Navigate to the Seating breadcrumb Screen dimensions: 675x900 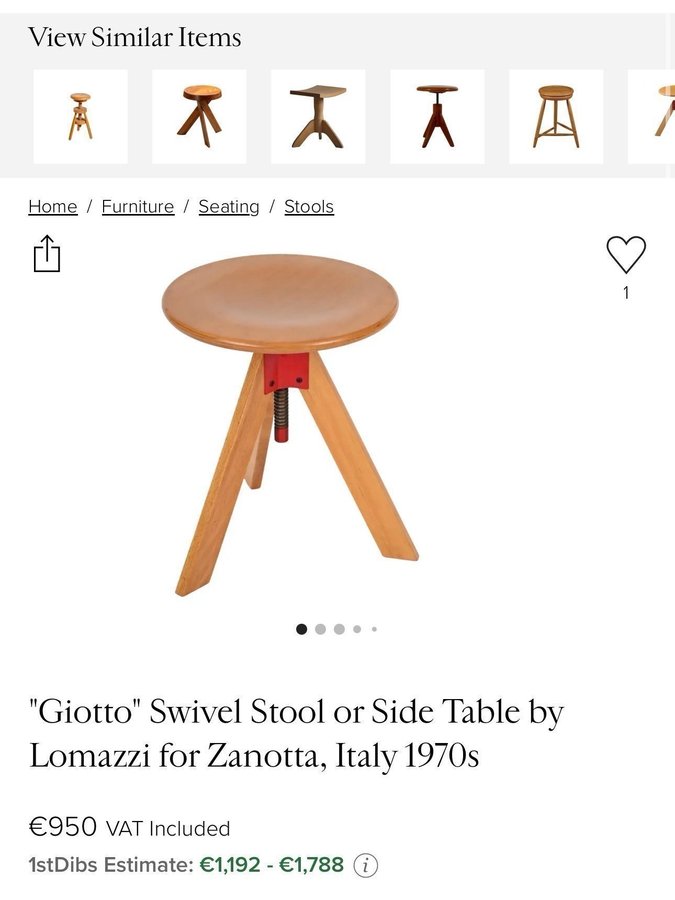point(228,207)
